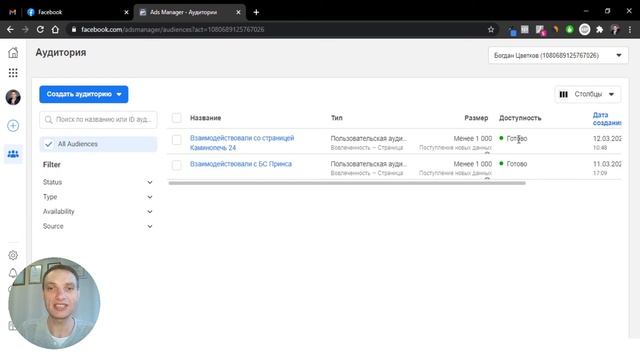Viewport: 640px width, 360px height.
Task: Expand the Status filter
Action: coord(98,182)
